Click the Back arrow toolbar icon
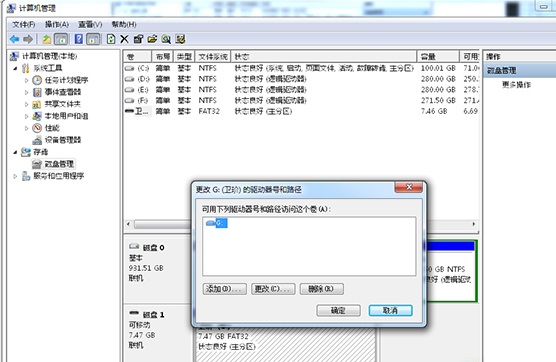The height and width of the screenshot is (362, 556). tap(14, 39)
